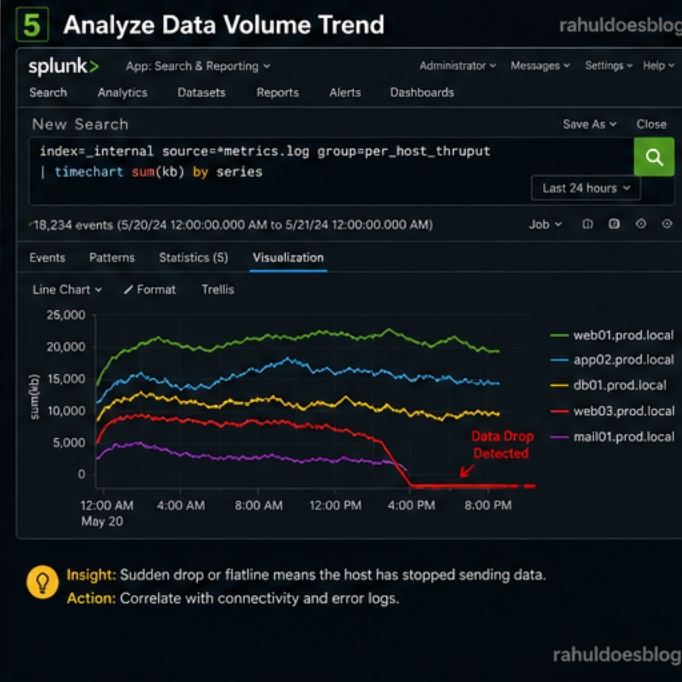
Task: Expand the Job menu
Action: (x=545, y=224)
